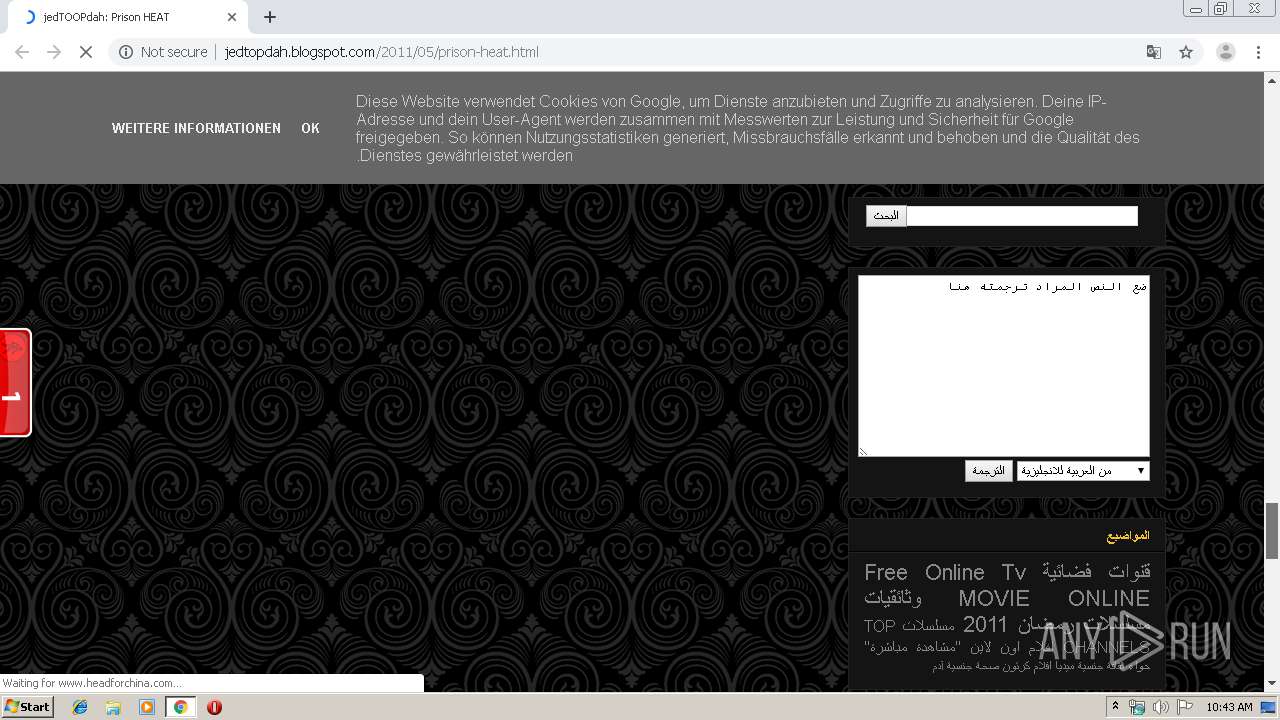The image size is (1280, 720).
Task: Click inside the translation text area
Action: [1004, 366]
